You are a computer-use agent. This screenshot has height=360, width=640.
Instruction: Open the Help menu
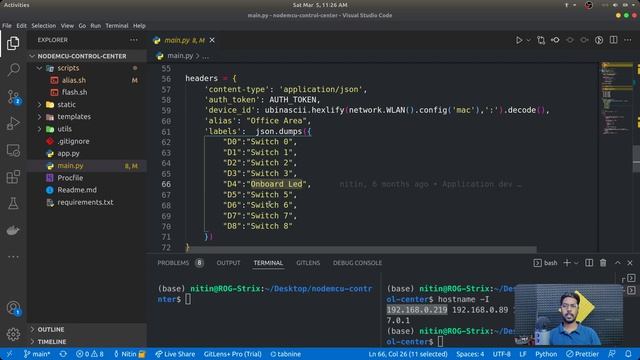(139, 25)
